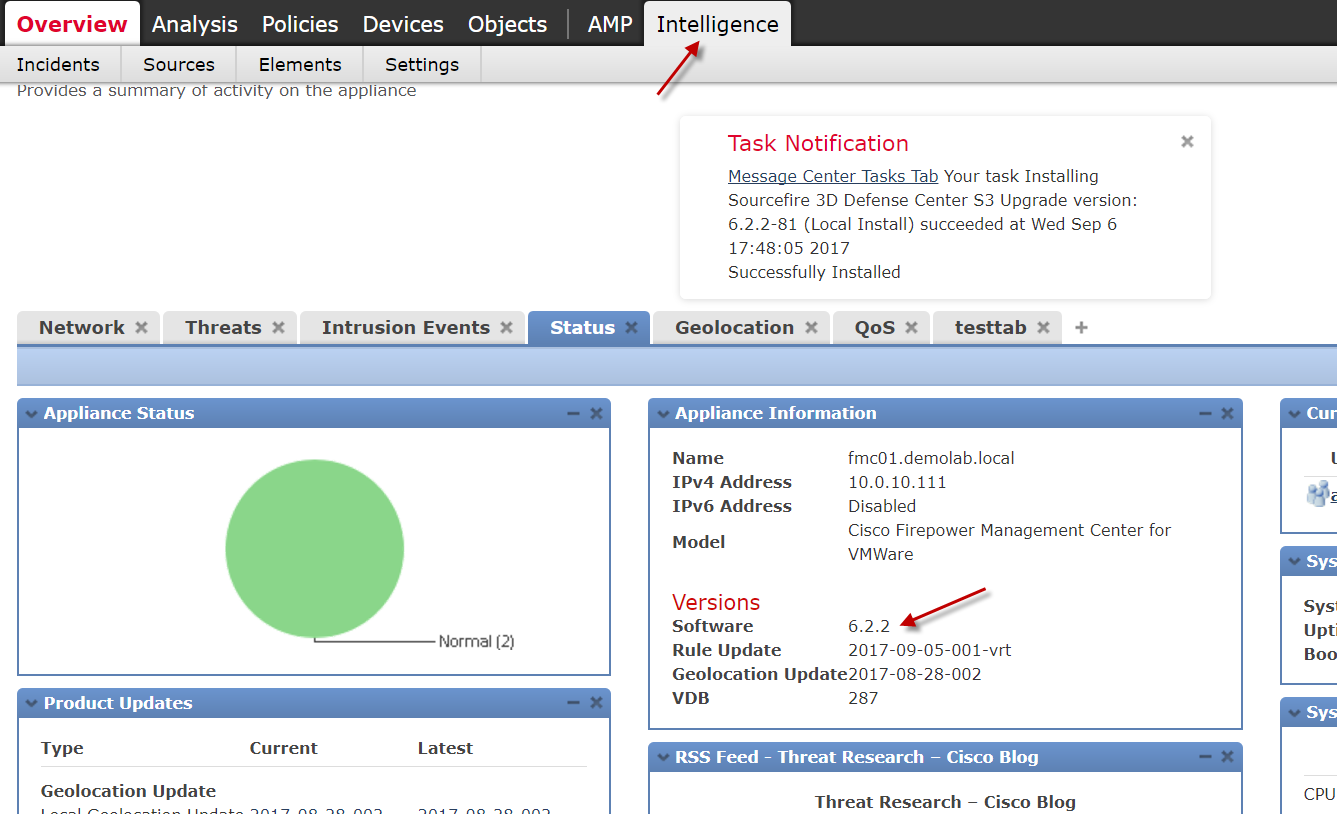1337x814 pixels.
Task: Go to Settings submenu
Action: point(422,65)
